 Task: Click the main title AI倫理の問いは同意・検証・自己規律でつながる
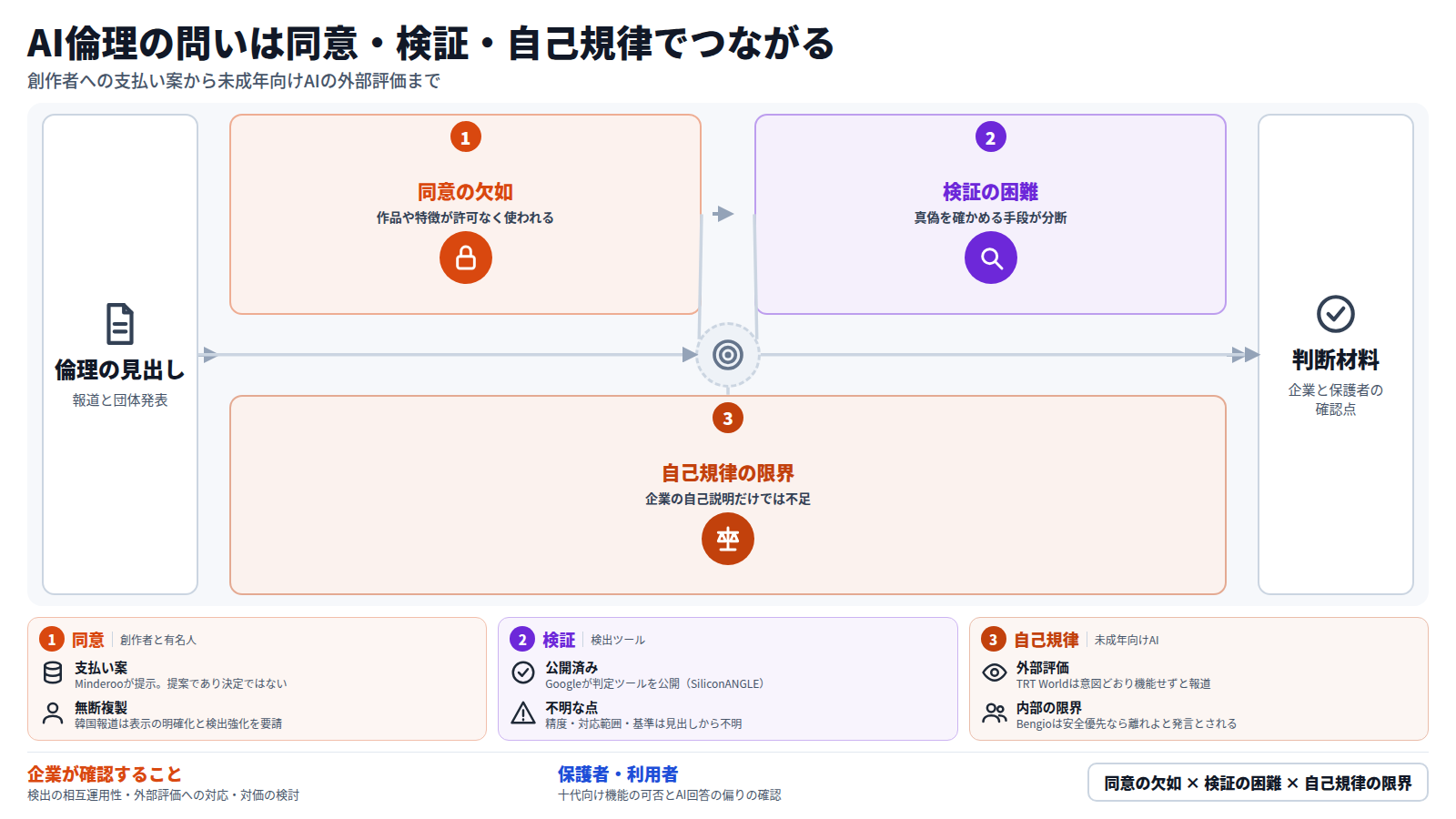click(x=430, y=43)
